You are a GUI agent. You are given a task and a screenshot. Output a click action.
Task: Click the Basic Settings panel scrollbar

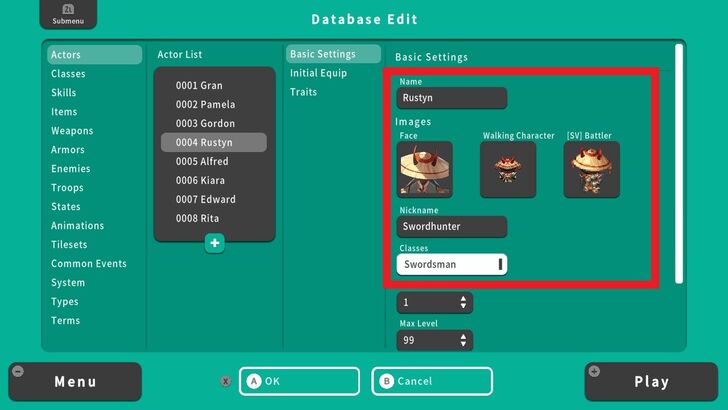pos(681,160)
